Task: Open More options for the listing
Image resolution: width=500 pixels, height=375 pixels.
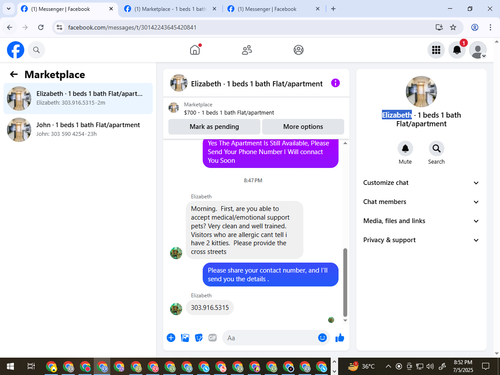Action: pos(303,127)
